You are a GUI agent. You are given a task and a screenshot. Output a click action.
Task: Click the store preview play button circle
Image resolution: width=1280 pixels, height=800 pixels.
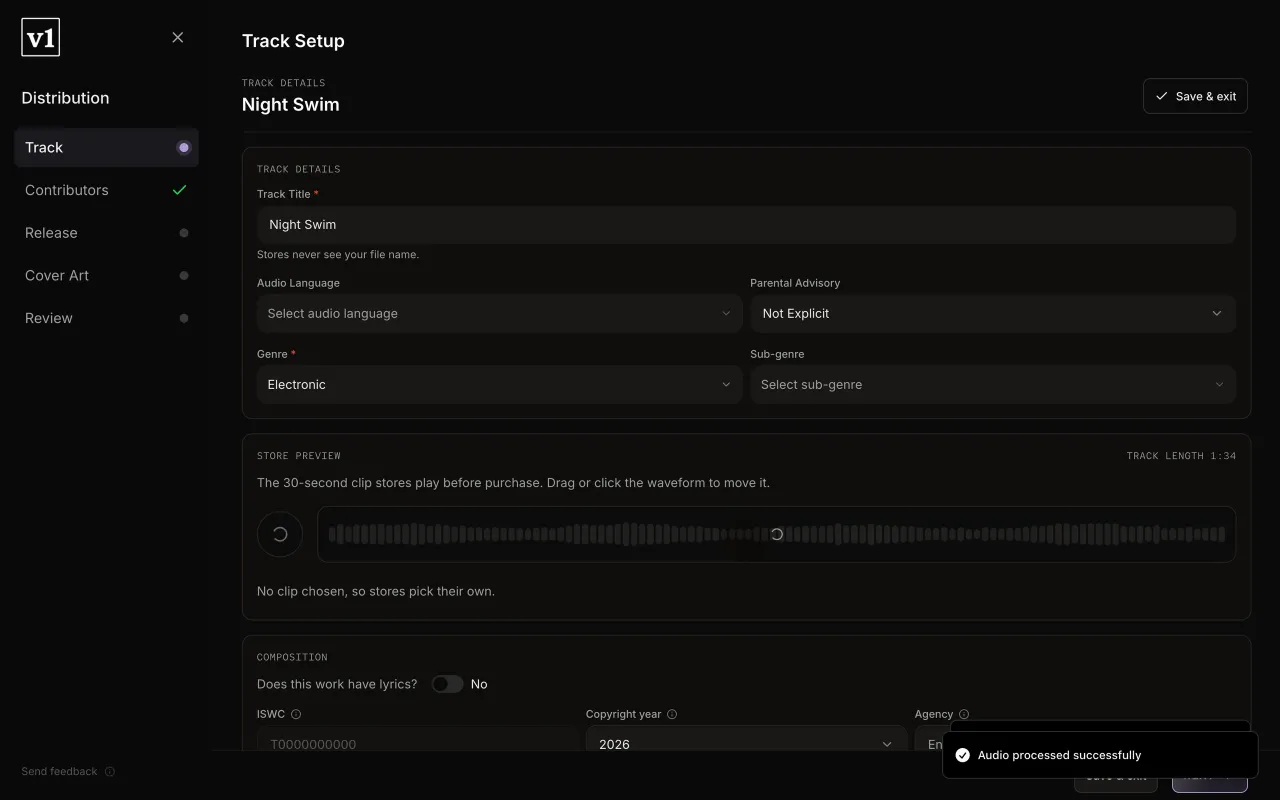(280, 534)
